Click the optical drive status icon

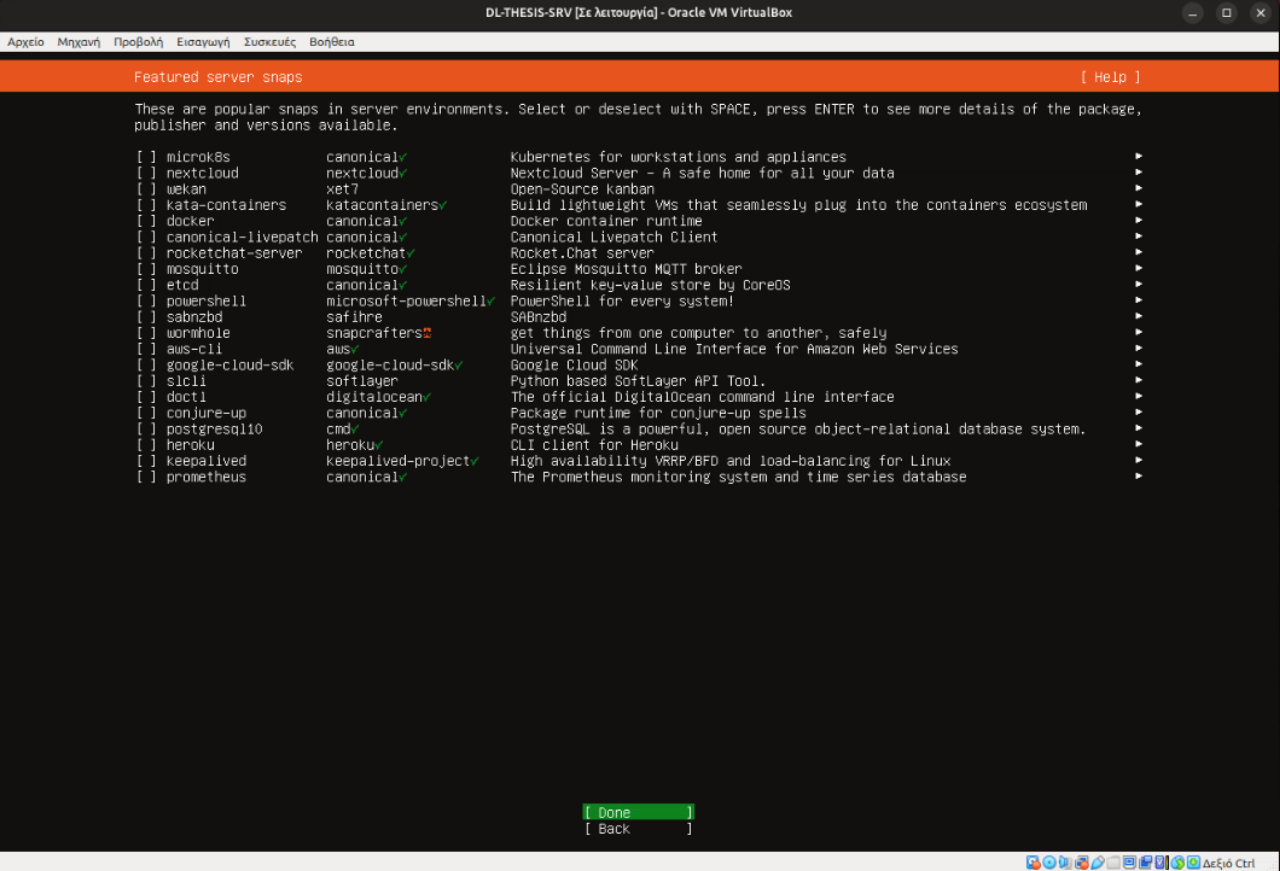[x=1049, y=862]
